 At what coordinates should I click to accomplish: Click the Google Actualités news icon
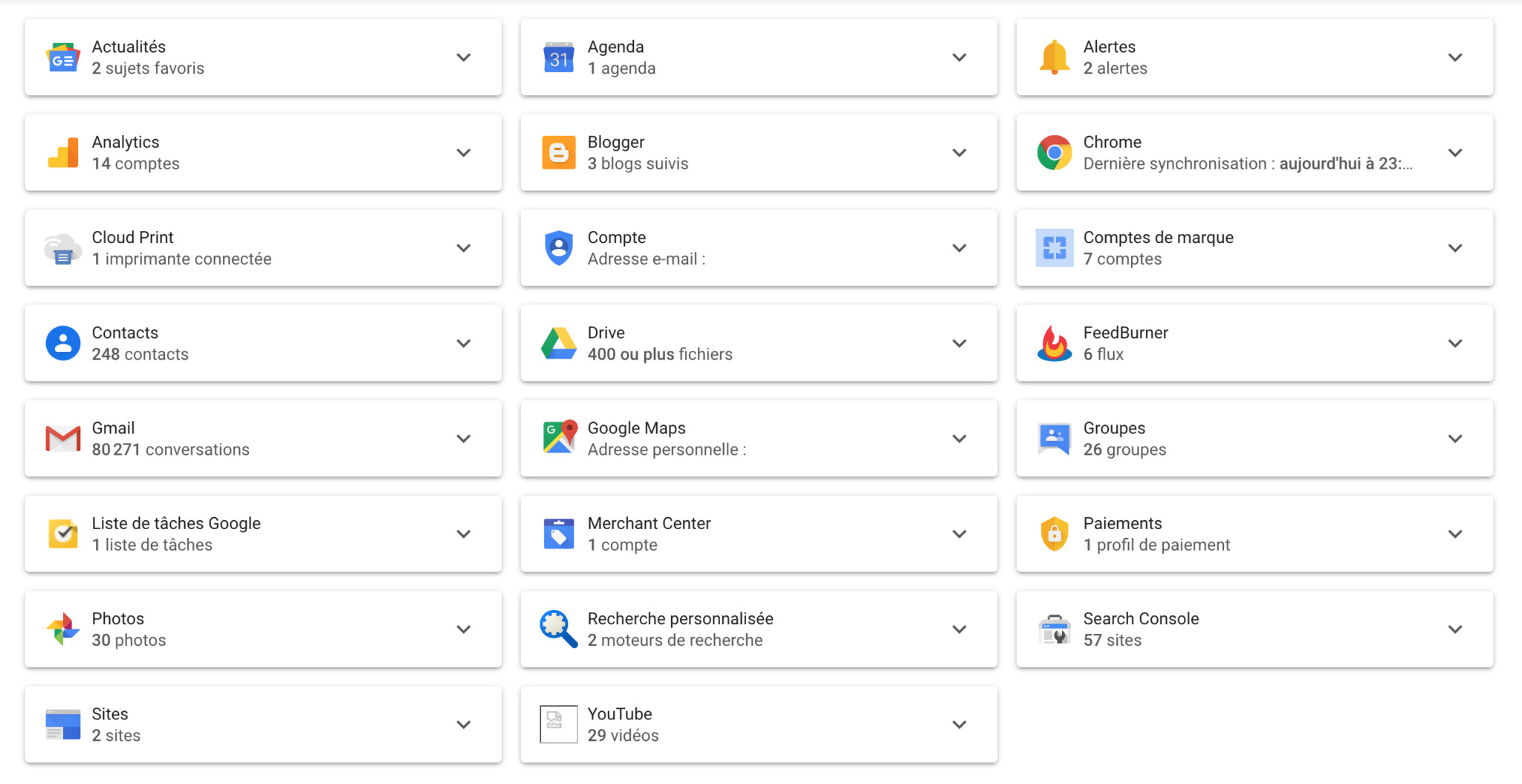point(63,58)
